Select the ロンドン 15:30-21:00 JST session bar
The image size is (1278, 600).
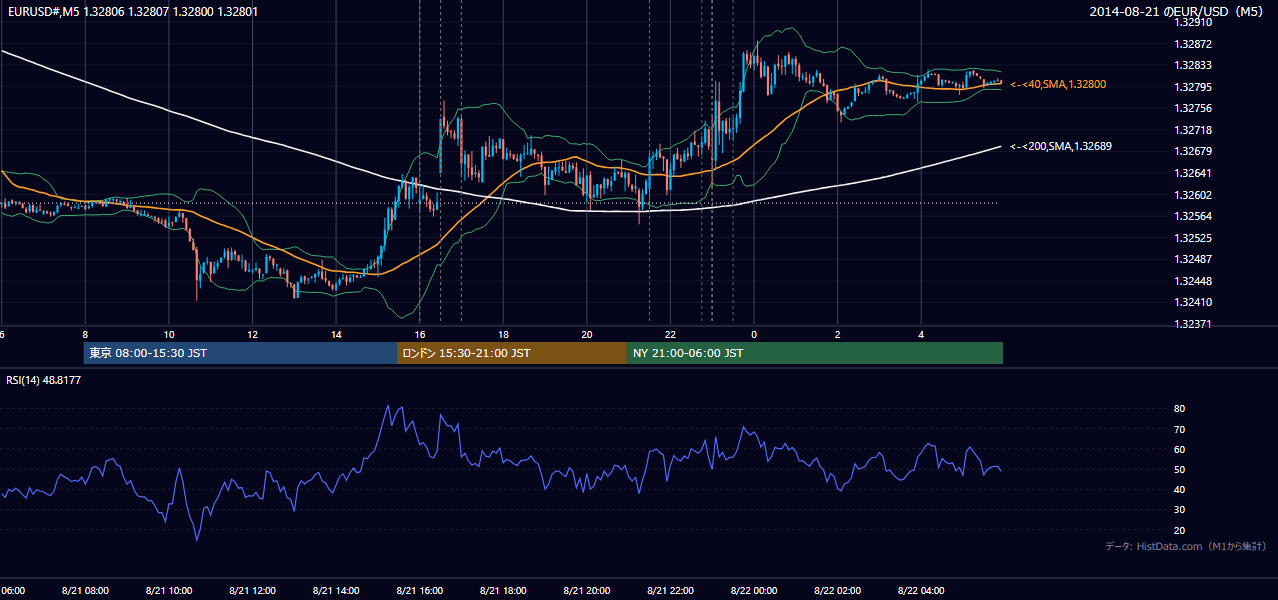pyautogui.click(x=512, y=353)
